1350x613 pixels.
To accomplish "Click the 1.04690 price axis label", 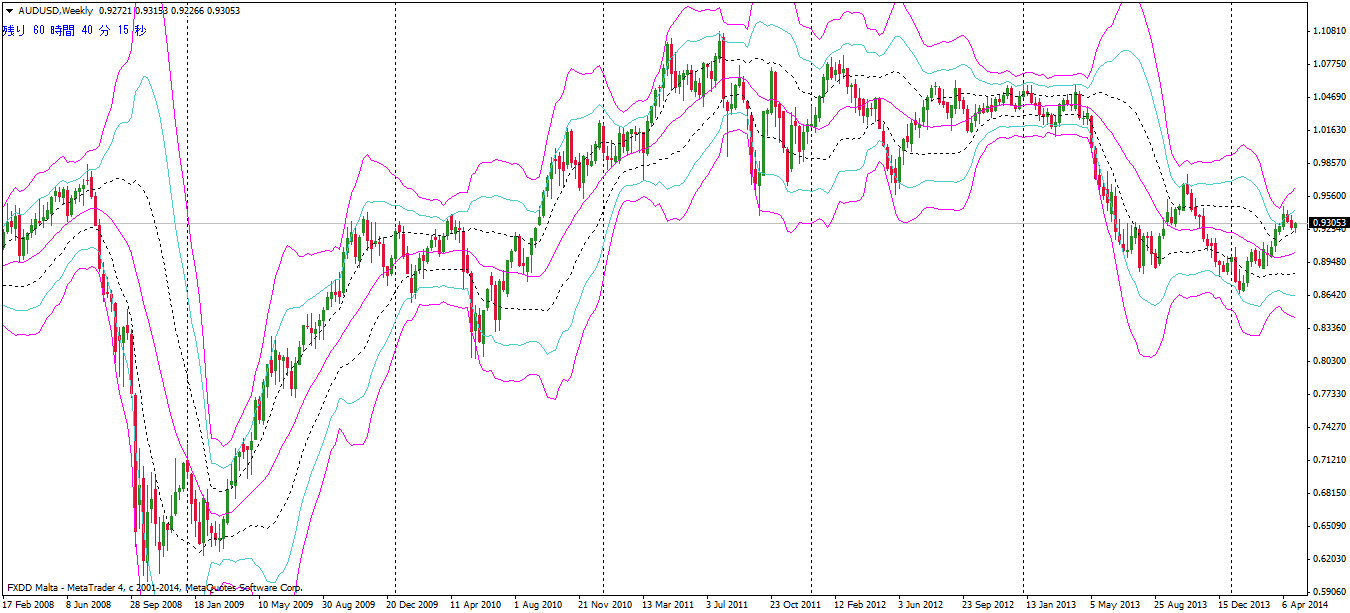I will click(x=1328, y=97).
